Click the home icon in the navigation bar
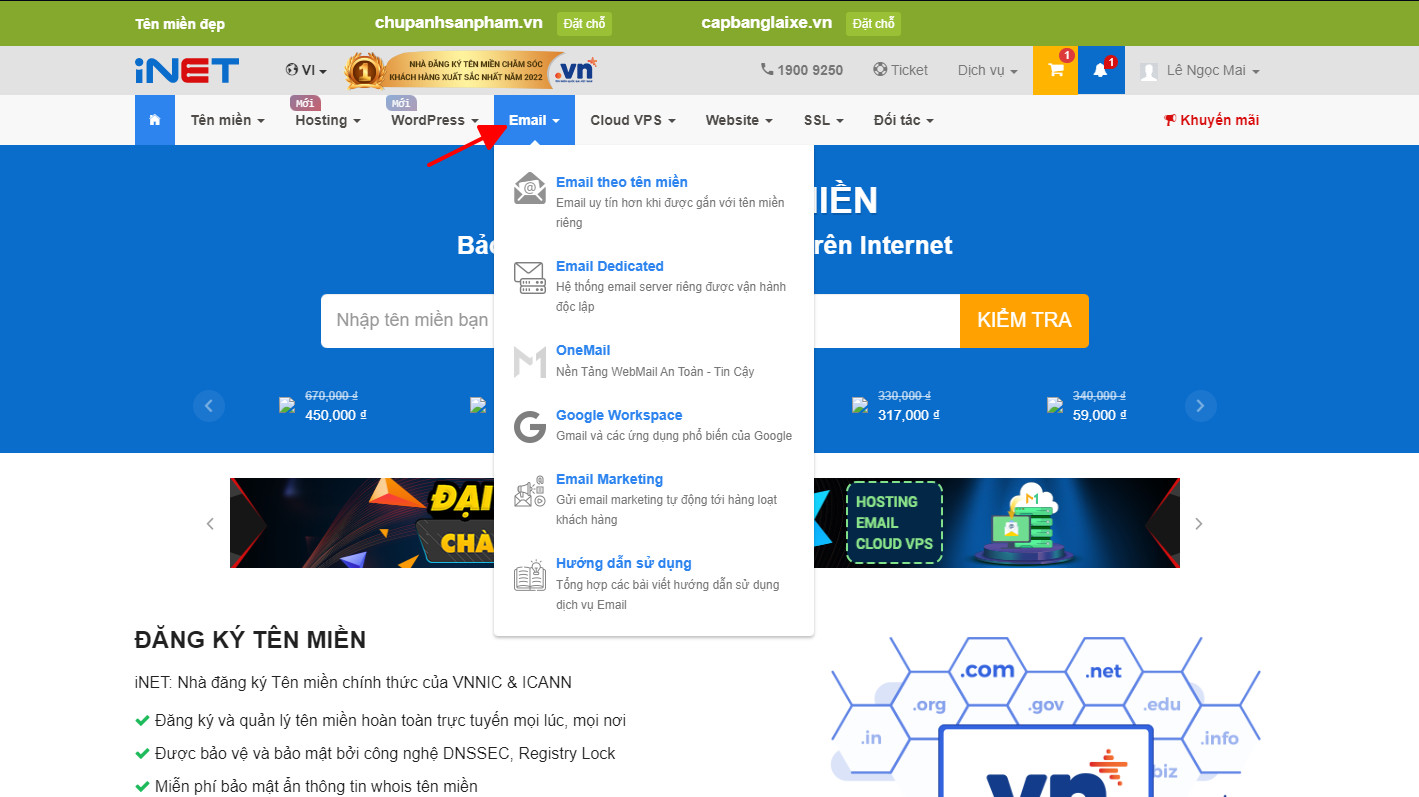Screen dimensions: 1419x797 (154, 119)
